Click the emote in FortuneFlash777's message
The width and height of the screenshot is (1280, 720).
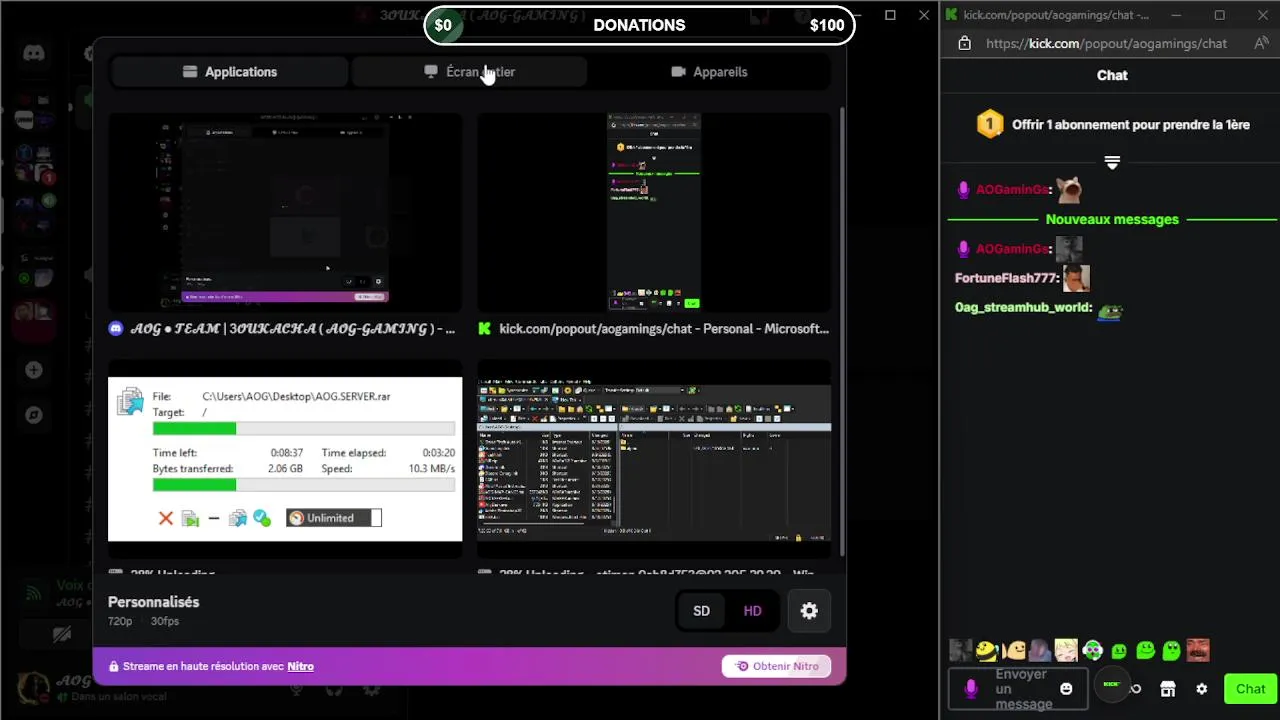pyautogui.click(x=1076, y=277)
